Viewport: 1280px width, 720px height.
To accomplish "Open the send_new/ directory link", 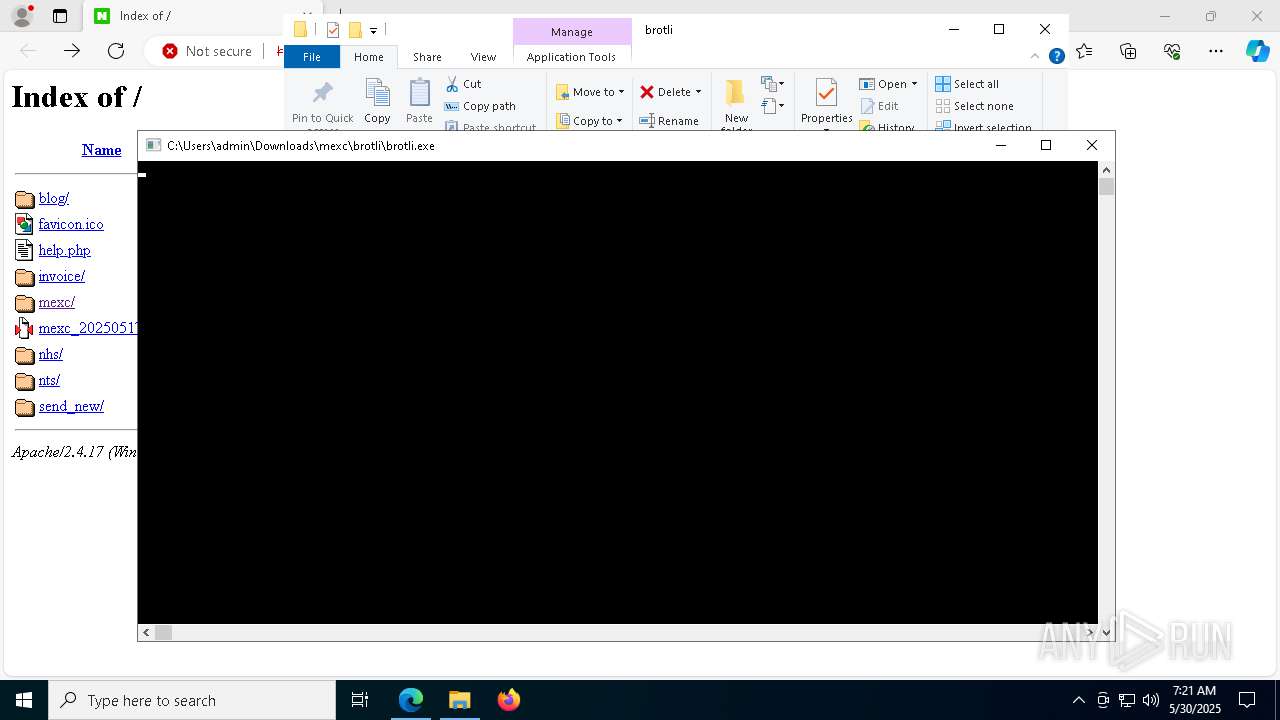I will [71, 406].
